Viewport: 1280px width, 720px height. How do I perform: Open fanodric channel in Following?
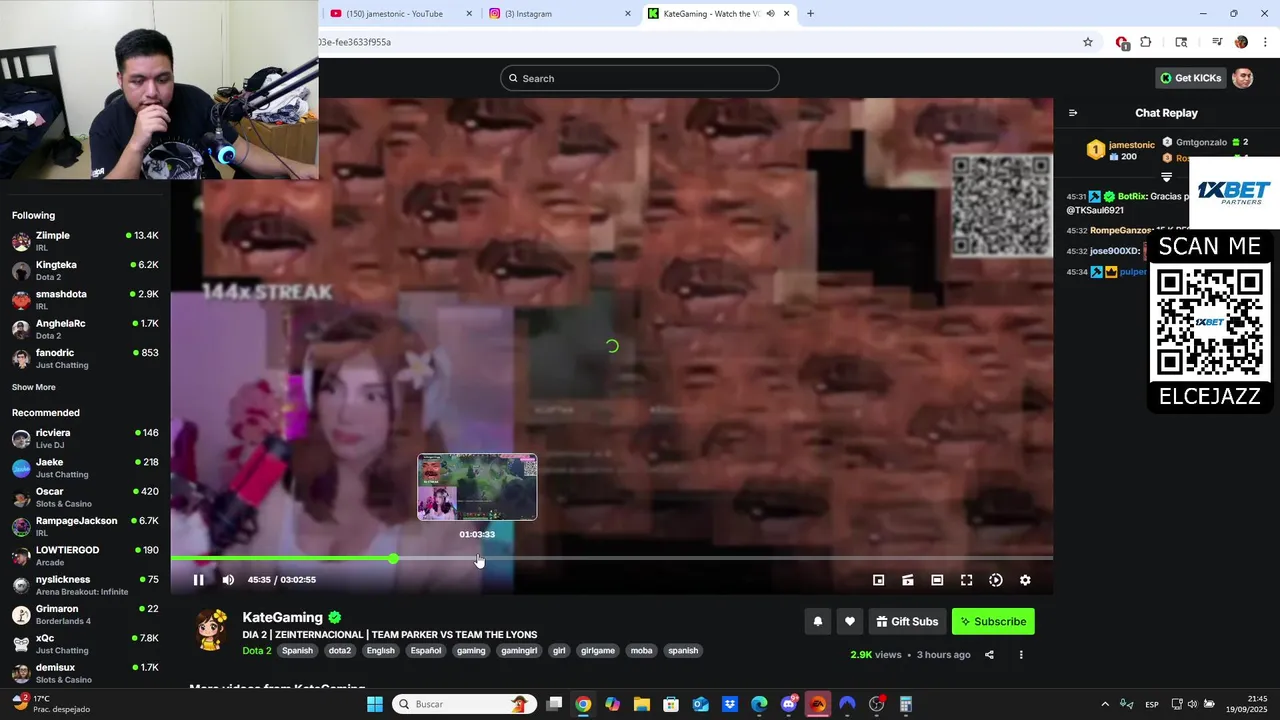pyautogui.click(x=85, y=358)
